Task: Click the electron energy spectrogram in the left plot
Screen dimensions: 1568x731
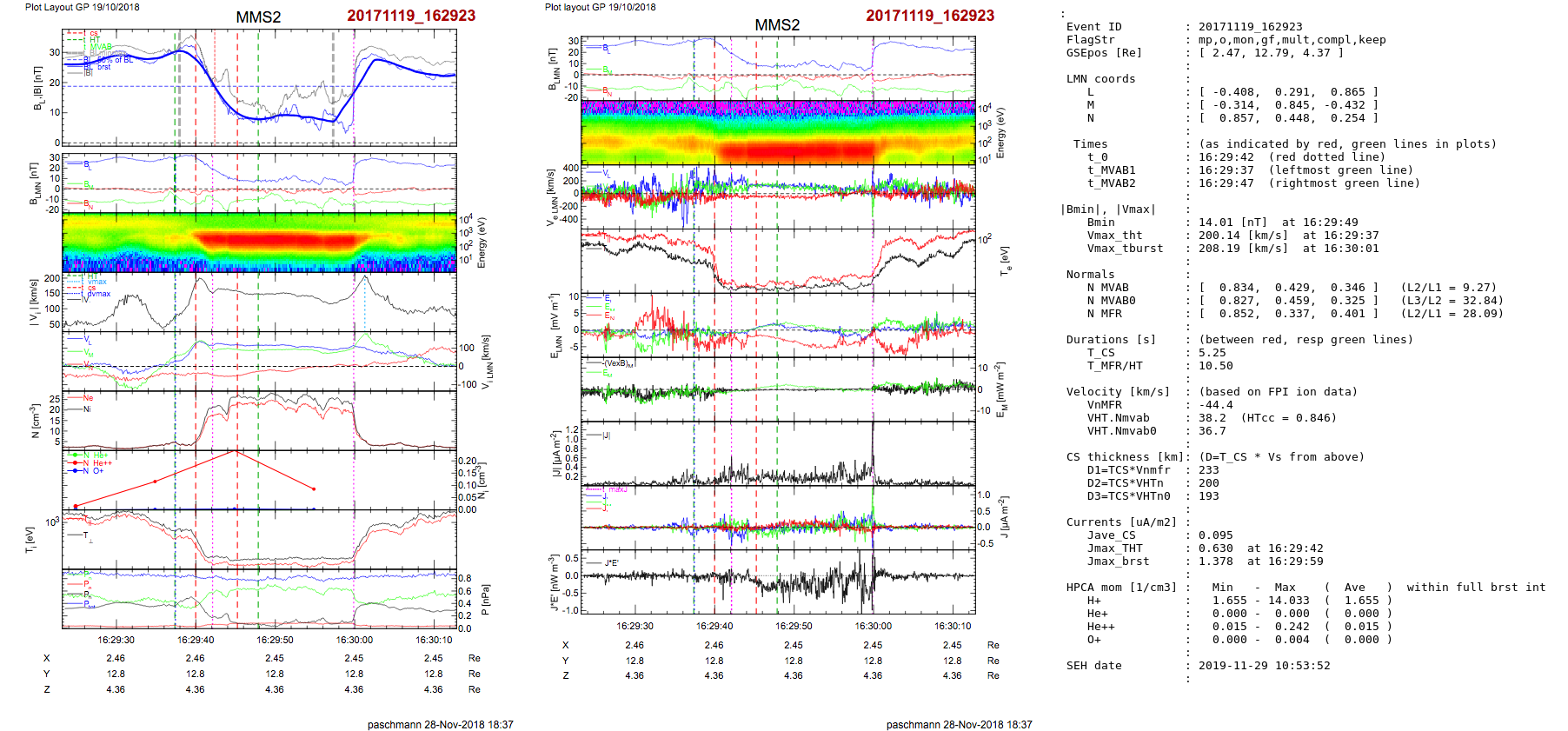Action: point(259,243)
